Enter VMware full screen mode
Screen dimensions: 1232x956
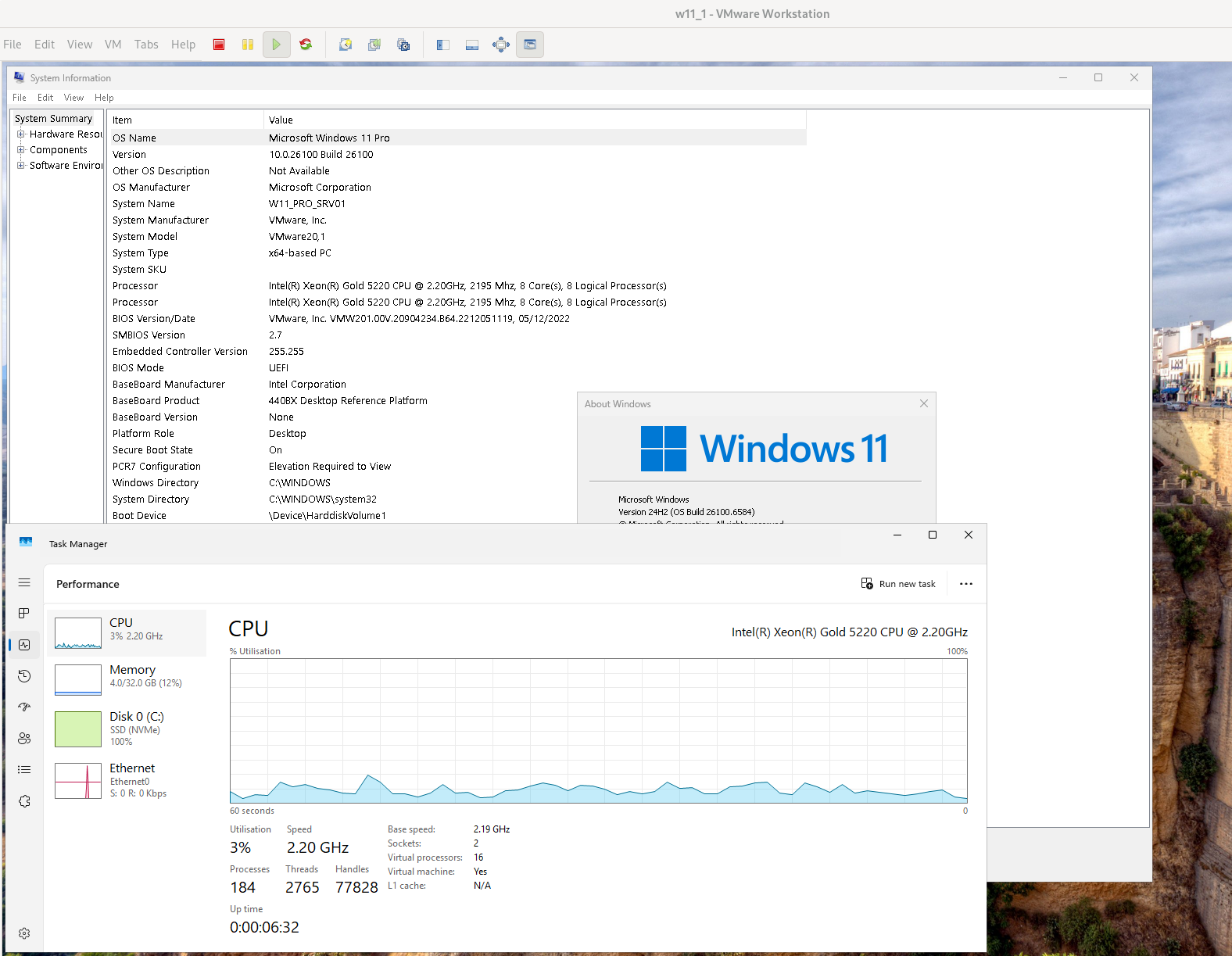point(501,45)
